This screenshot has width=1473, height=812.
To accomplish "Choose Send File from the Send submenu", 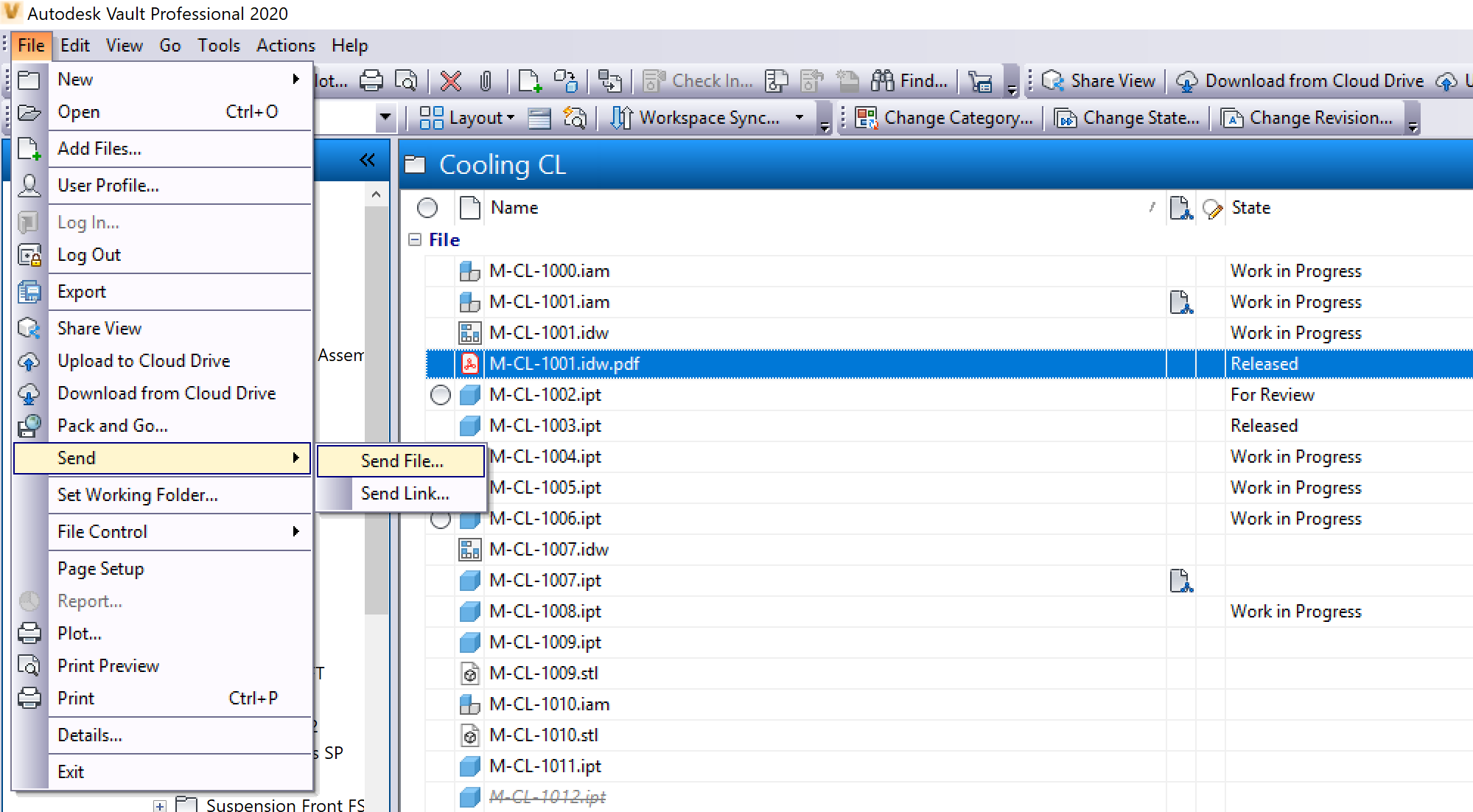I will coord(402,461).
